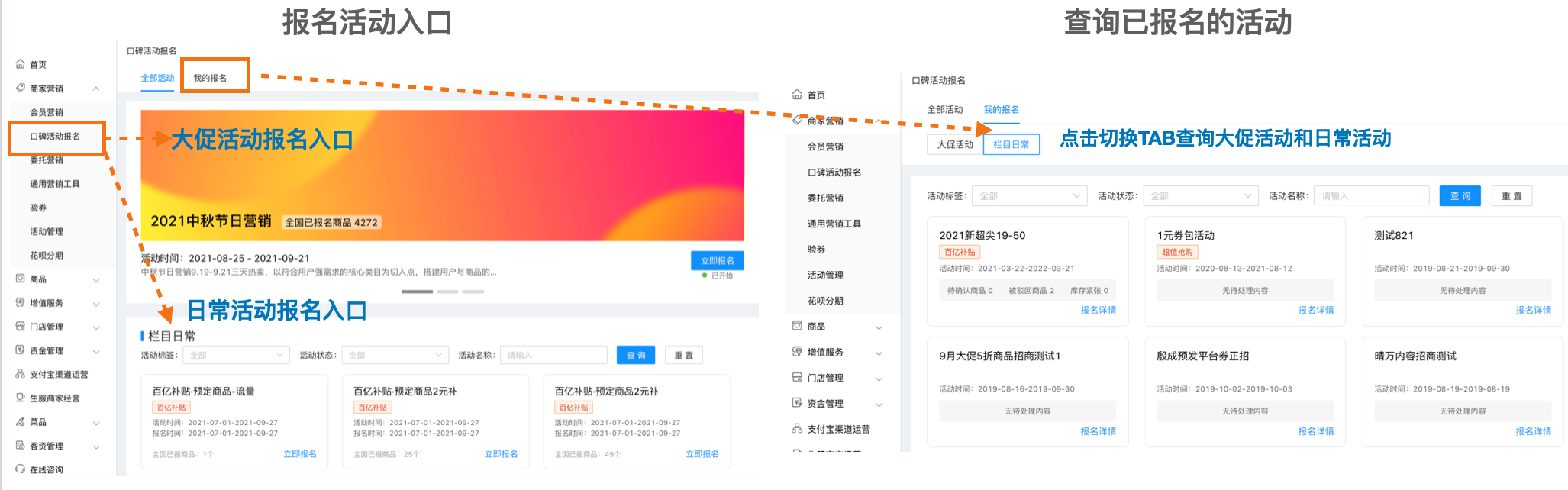Click 立即报名 on card with 25个 enrolled
Viewport: 1568px width, 490px height.
click(x=502, y=454)
